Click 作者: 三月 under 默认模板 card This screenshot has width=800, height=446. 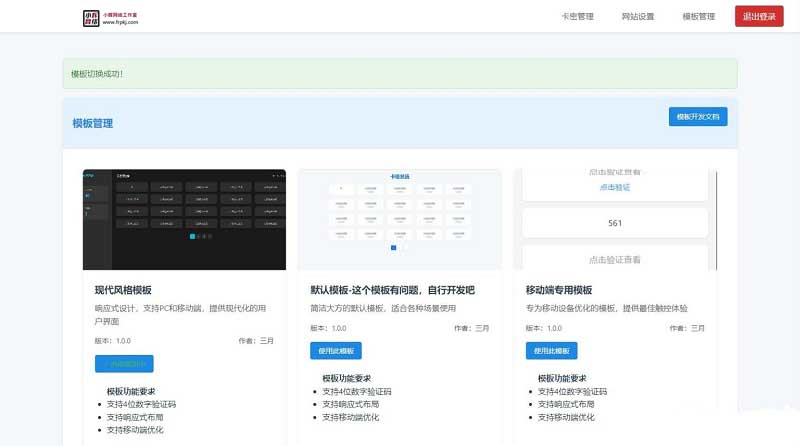point(471,328)
